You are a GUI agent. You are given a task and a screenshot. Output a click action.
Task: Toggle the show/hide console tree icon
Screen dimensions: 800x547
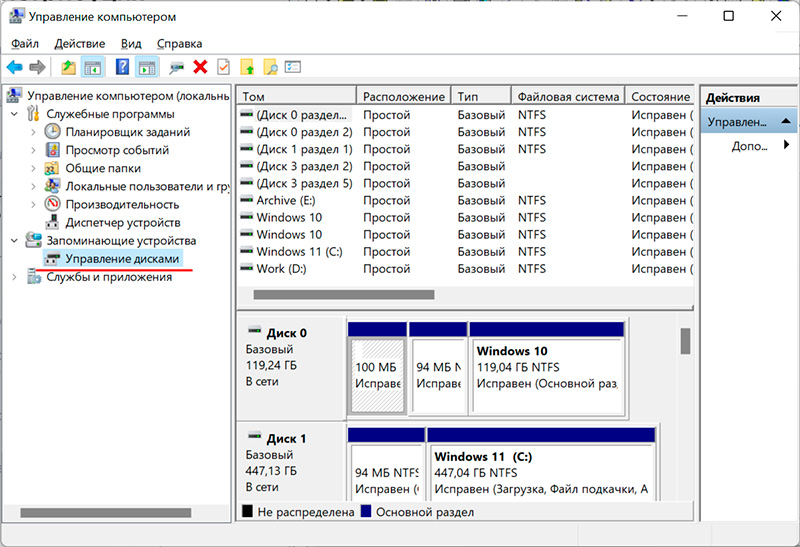click(92, 67)
